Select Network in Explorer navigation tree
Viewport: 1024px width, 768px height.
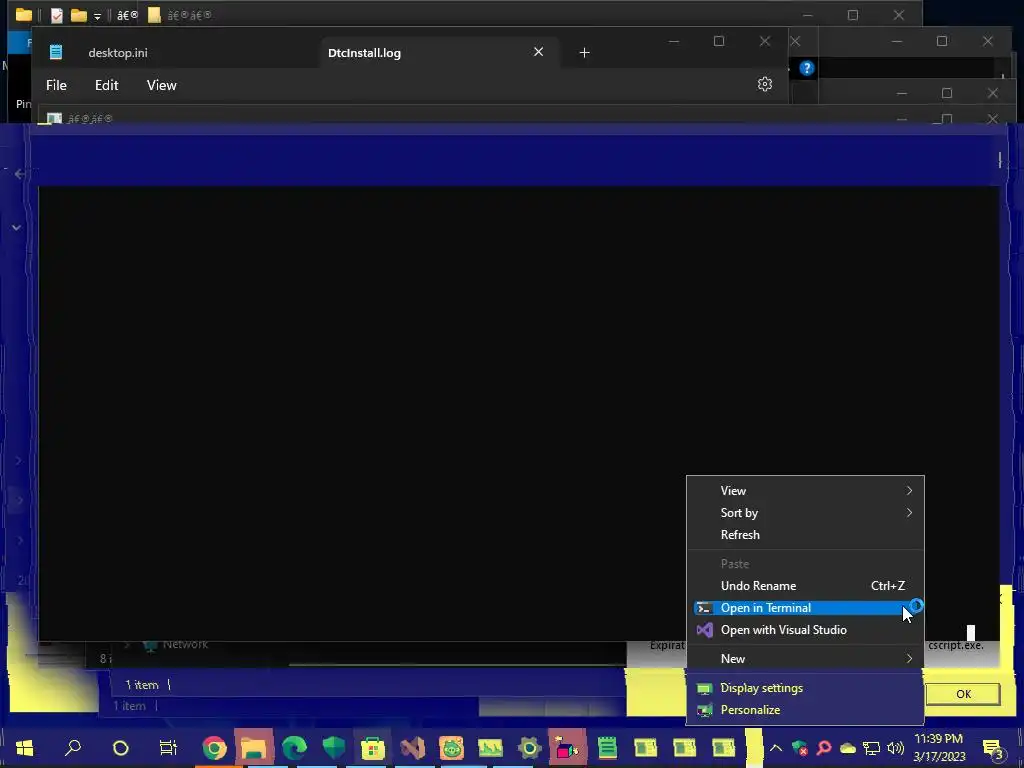(x=185, y=645)
